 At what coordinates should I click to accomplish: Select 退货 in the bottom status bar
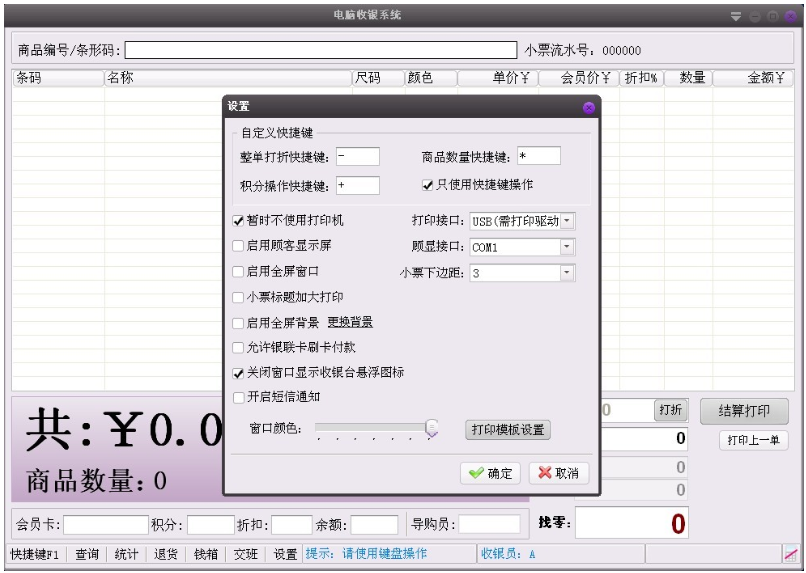click(165, 554)
